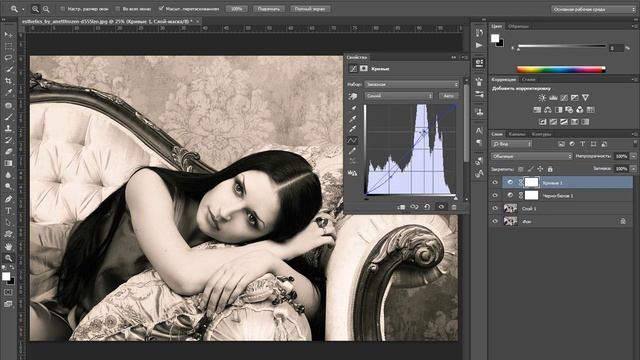Open the Curves preset dropdown
640x360 pixels.
(x=411, y=84)
